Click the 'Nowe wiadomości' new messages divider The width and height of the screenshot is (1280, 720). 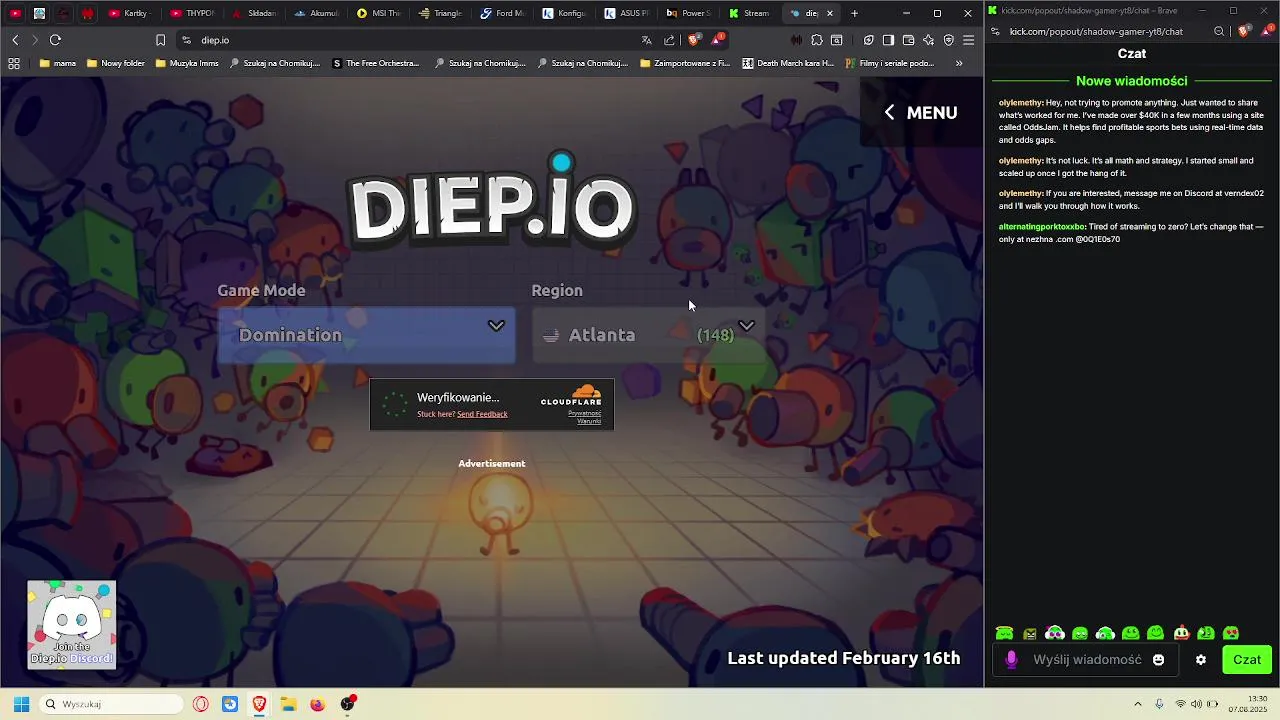pyautogui.click(x=1131, y=81)
